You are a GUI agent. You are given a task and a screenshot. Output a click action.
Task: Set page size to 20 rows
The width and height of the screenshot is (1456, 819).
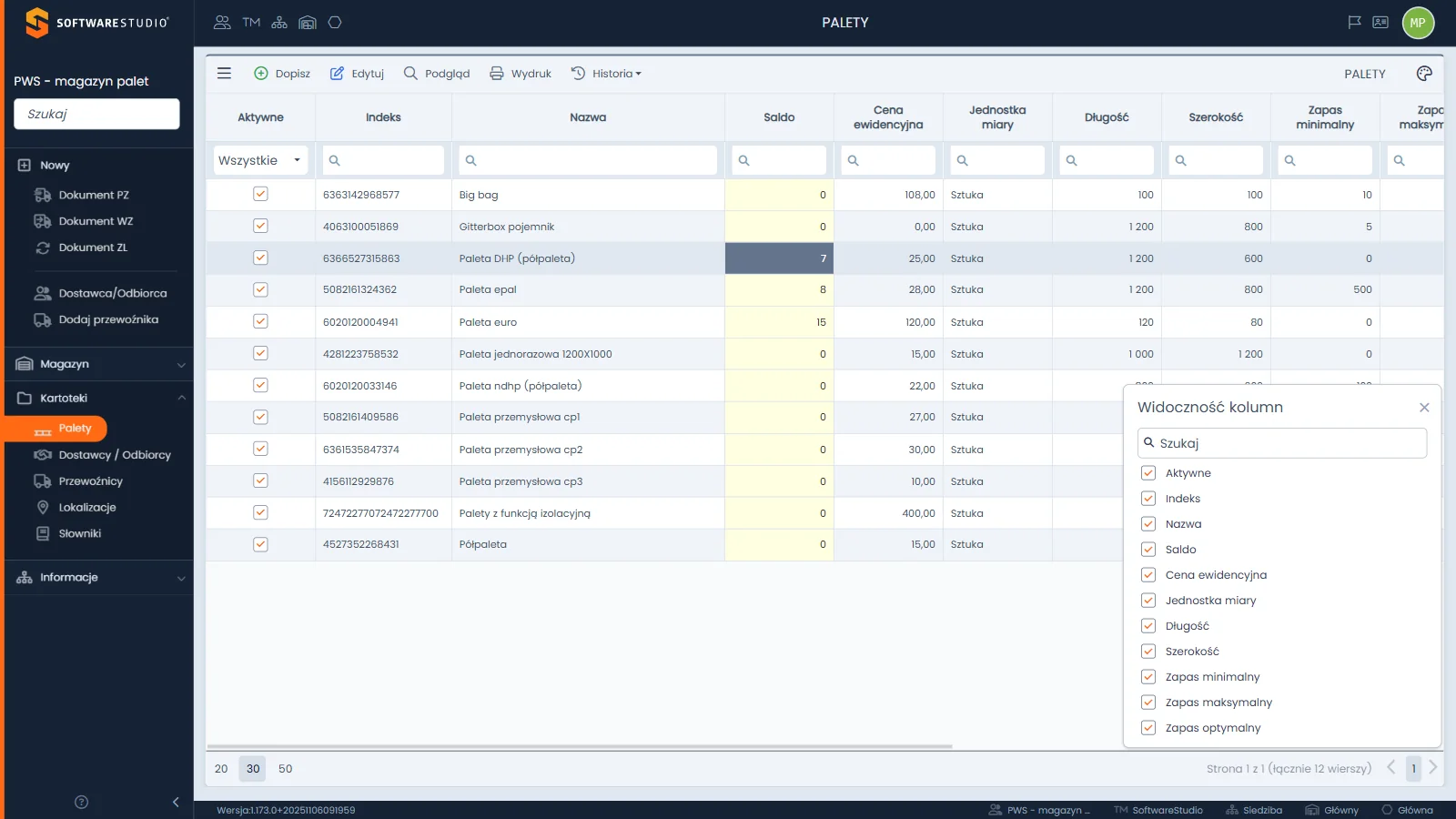[221, 769]
